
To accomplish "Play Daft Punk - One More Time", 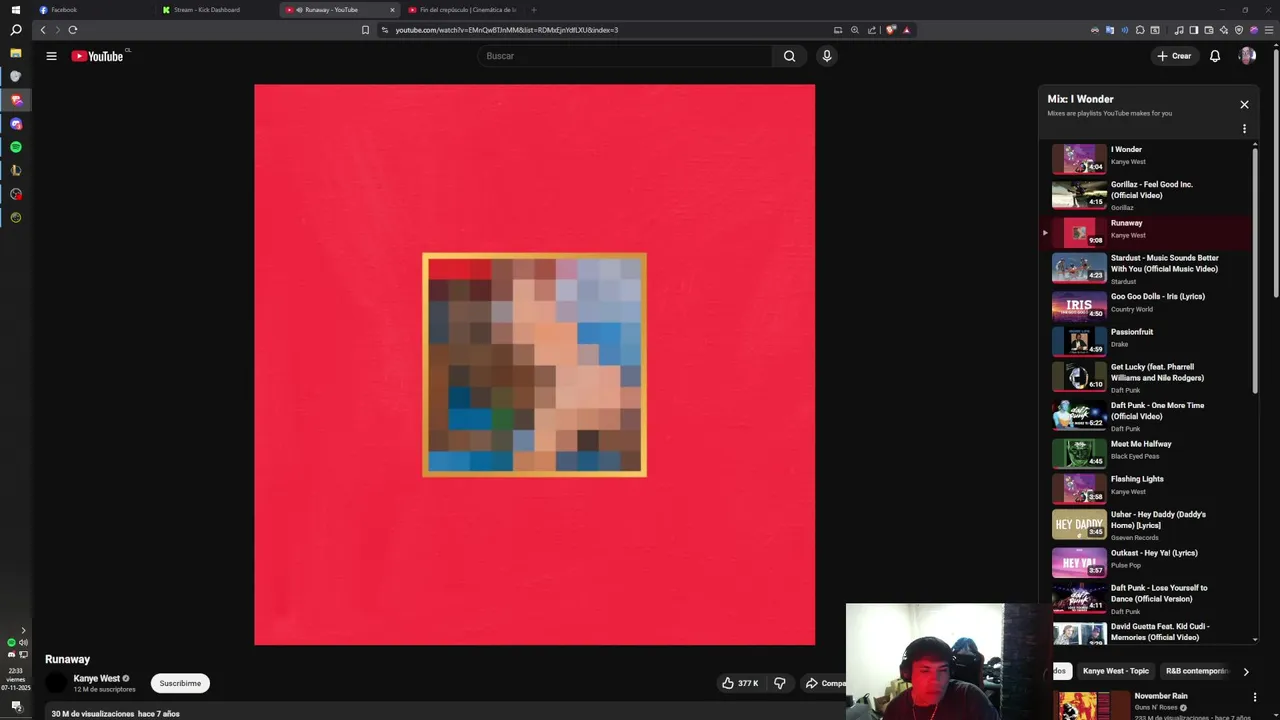I will (1145, 416).
